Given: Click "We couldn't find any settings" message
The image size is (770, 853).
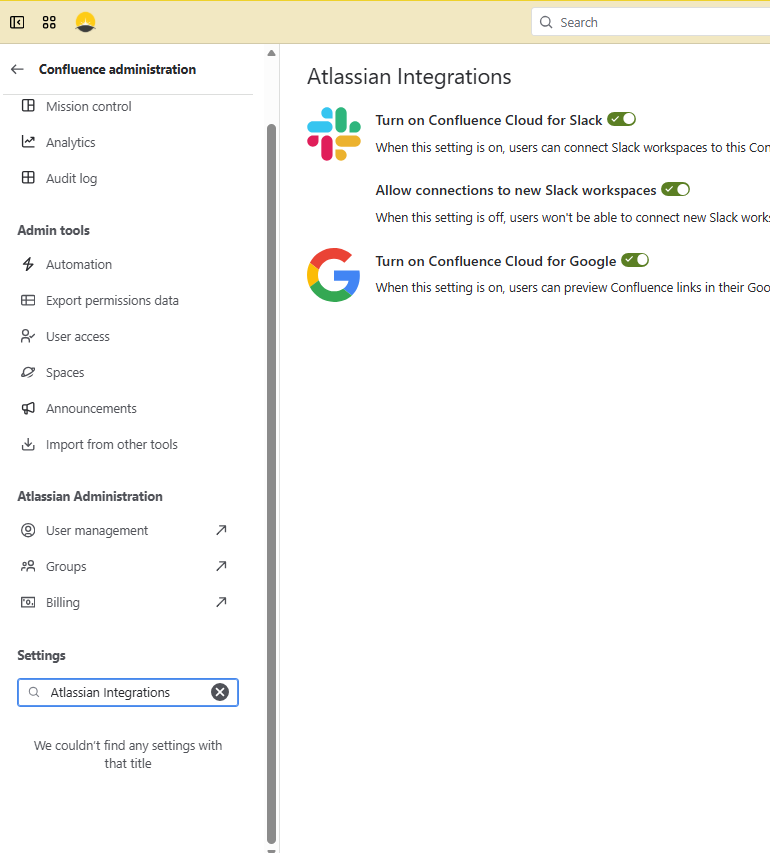Looking at the screenshot, I should point(128,754).
